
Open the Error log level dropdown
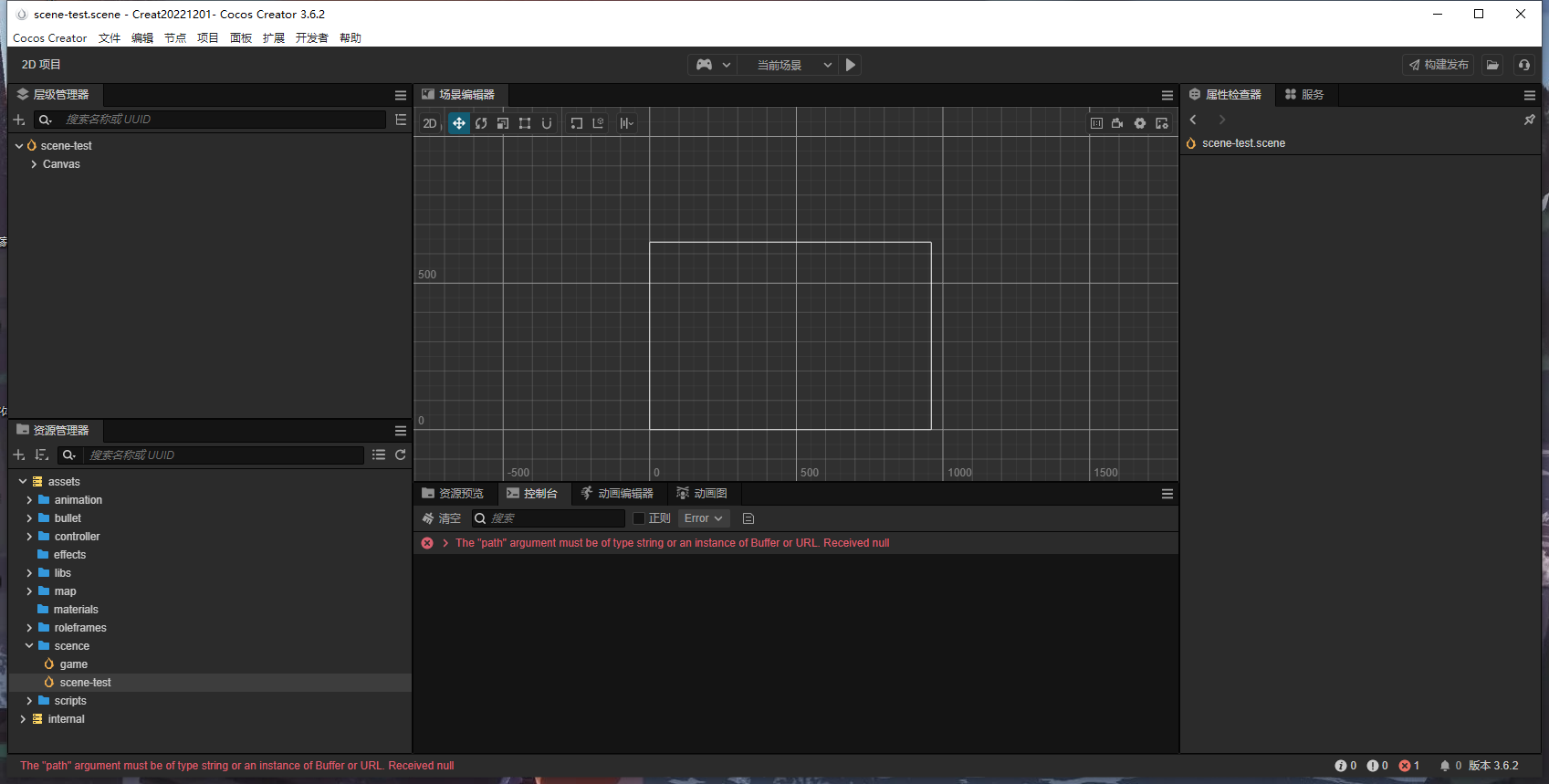(x=704, y=518)
